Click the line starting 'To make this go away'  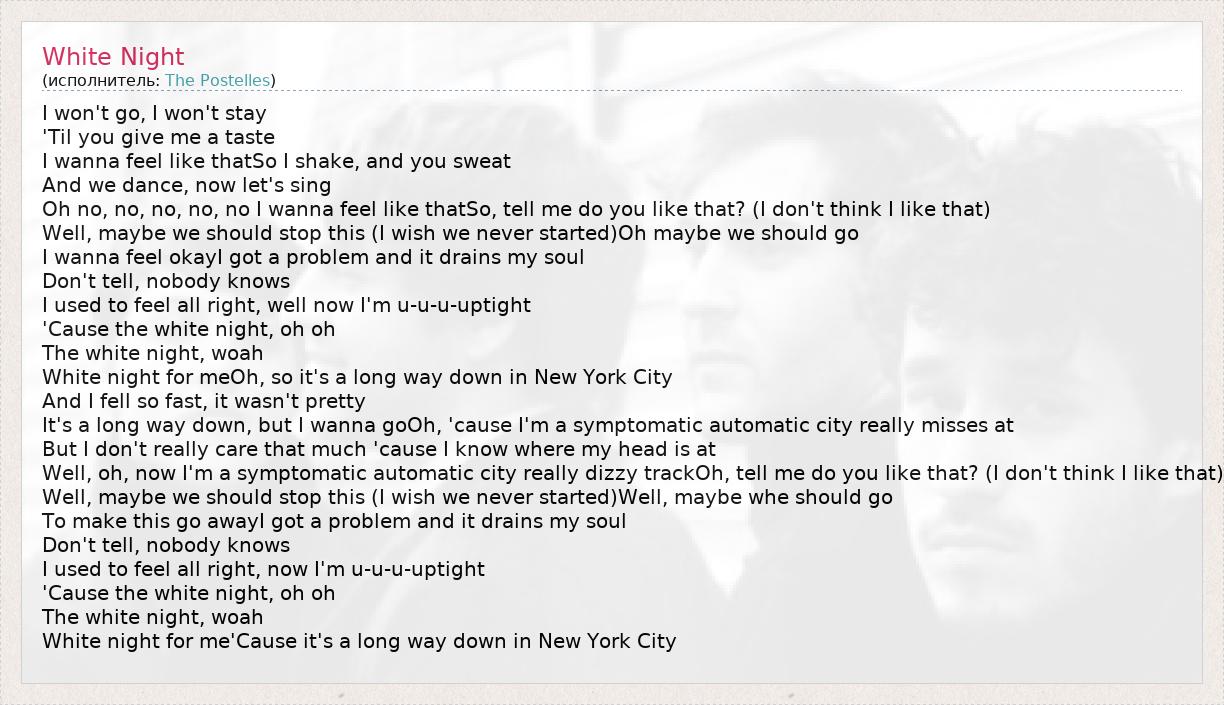[x=334, y=521]
